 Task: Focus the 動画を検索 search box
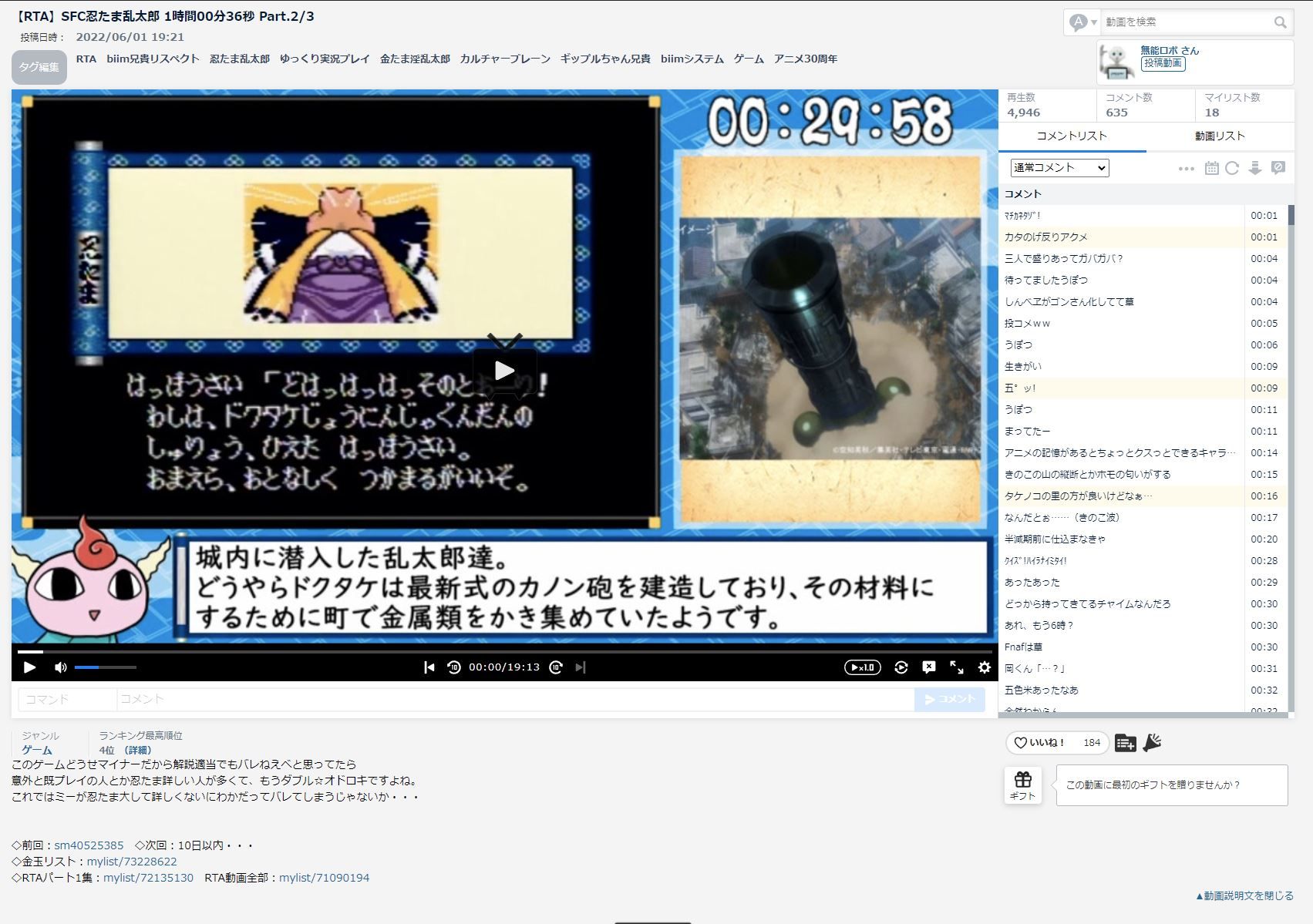(1186, 22)
